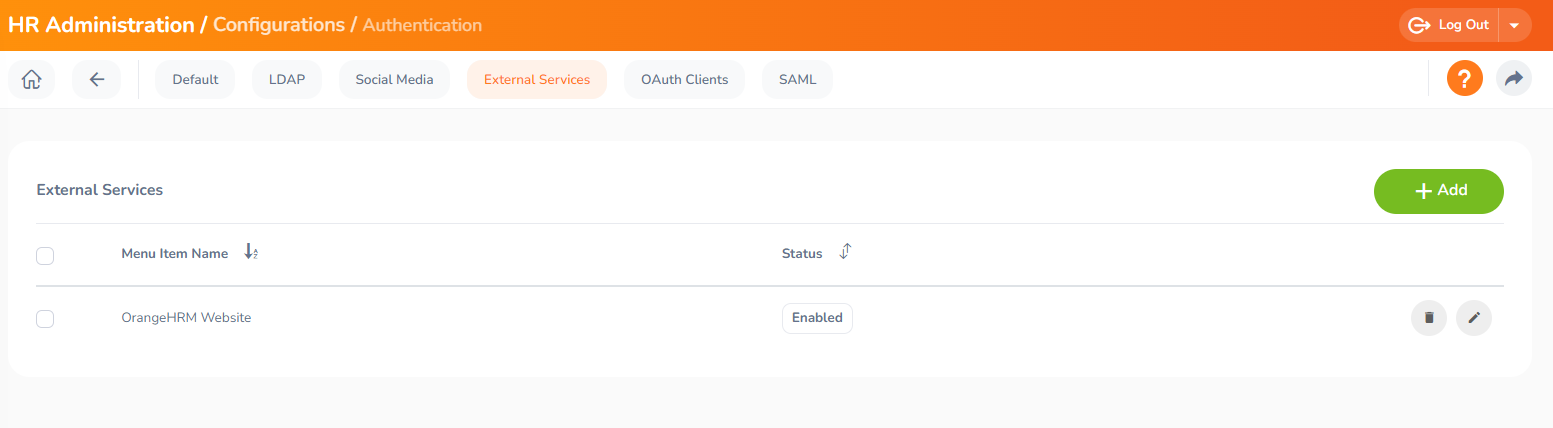Select the OAuth Clients tab

tap(684, 80)
